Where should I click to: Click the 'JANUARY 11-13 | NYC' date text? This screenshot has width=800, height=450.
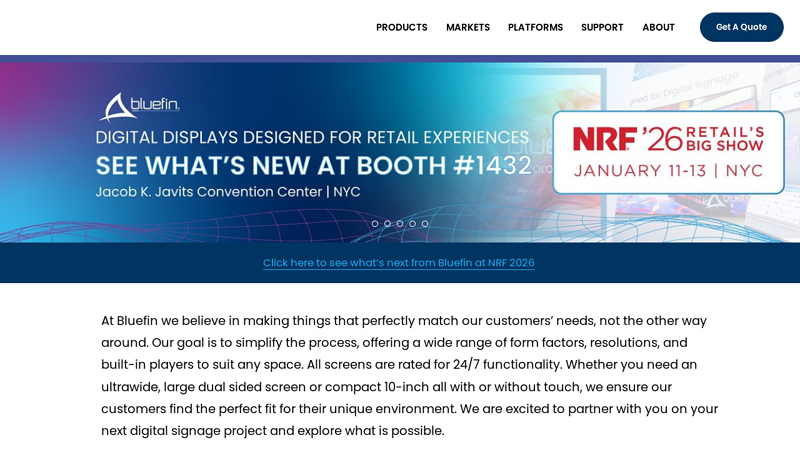click(x=667, y=170)
